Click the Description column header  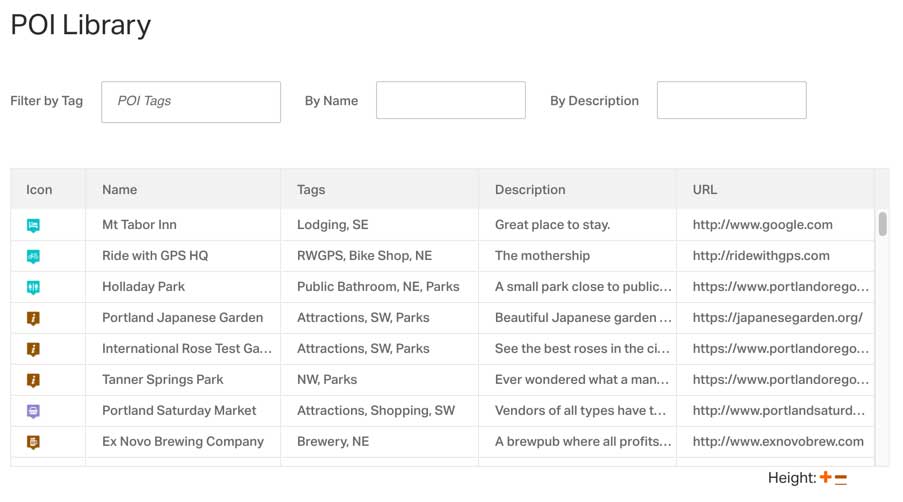coord(530,189)
